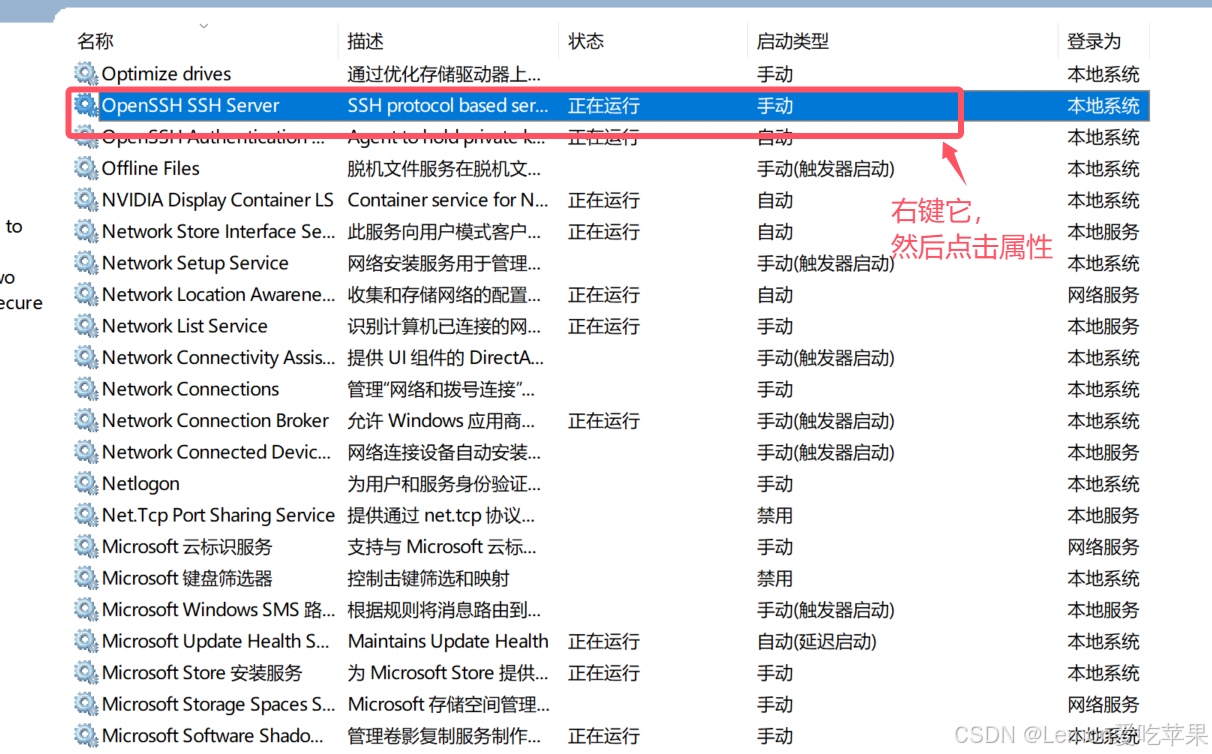Click gear icon next to Network Setup Service
This screenshot has width=1212, height=754.
pyautogui.click(x=86, y=263)
